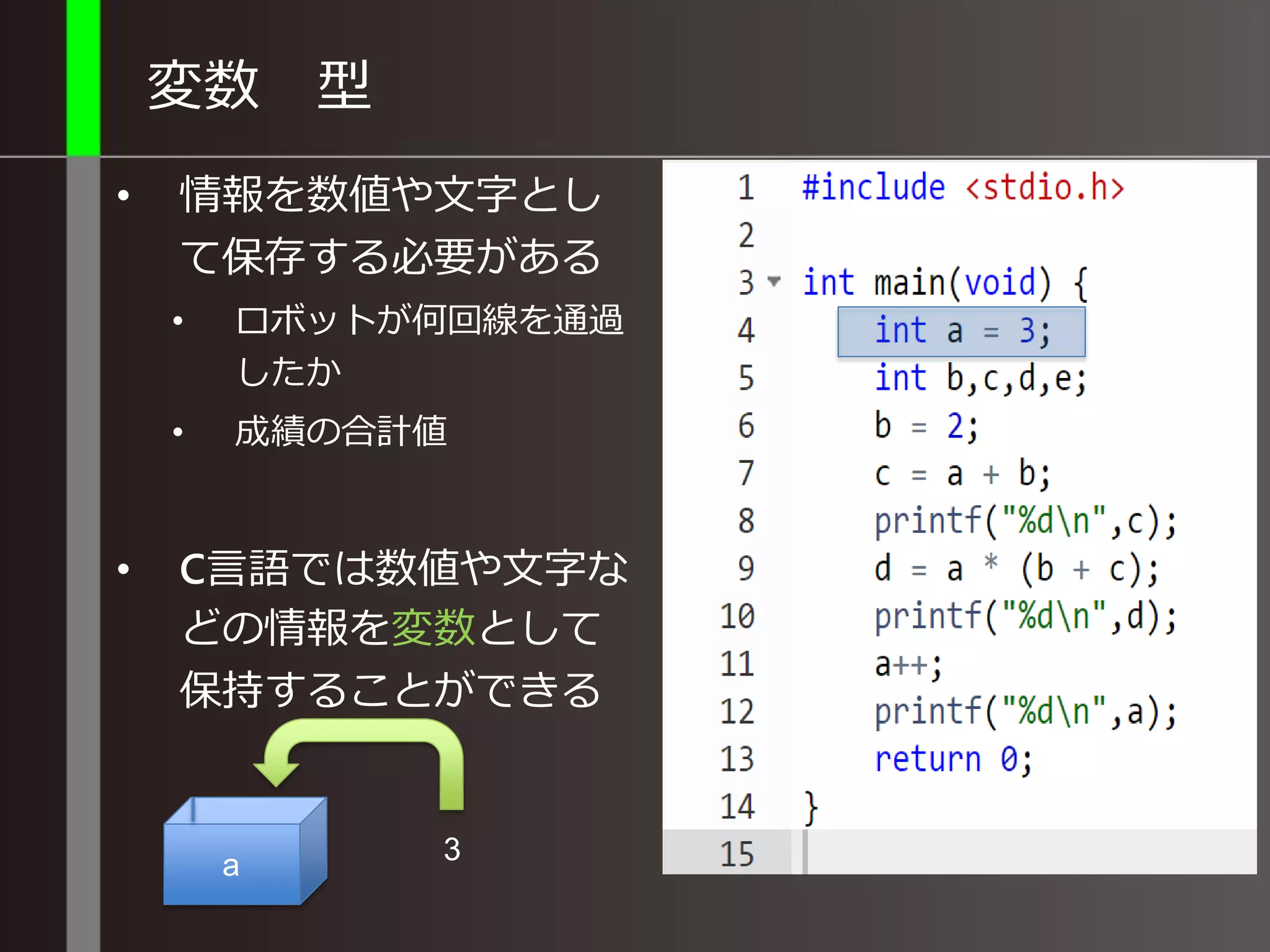The height and width of the screenshot is (952, 1270).
Task: Place cursor on empty line 15
Action: coord(1029,852)
